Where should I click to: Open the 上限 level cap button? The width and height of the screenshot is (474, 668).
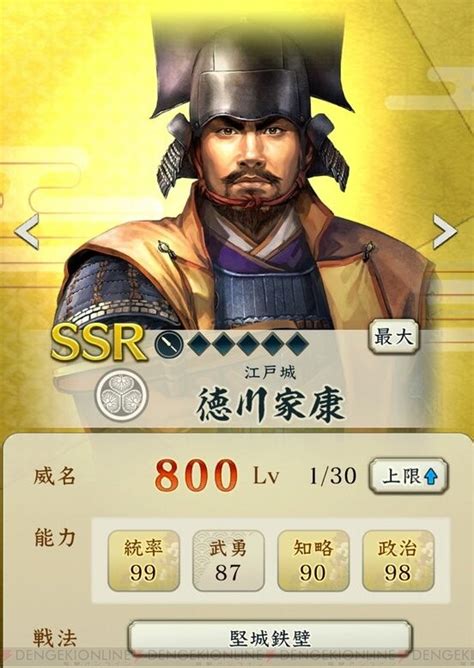pyautogui.click(x=408, y=476)
